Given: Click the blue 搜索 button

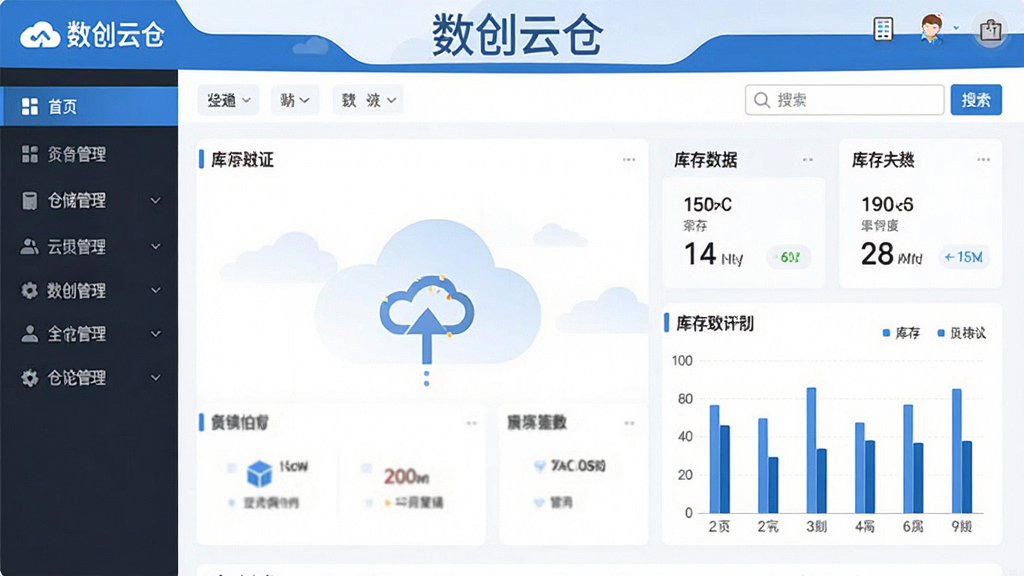Looking at the screenshot, I should click(x=976, y=100).
